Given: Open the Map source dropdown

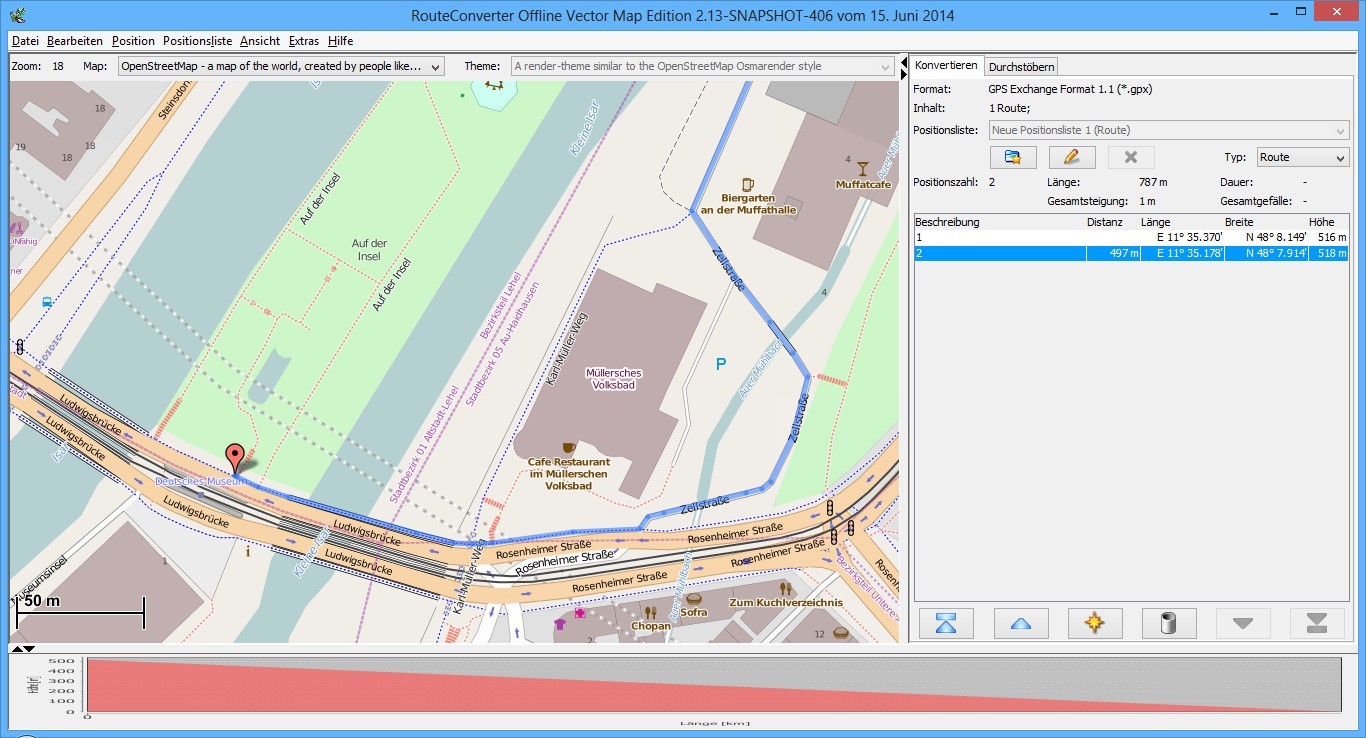Looking at the screenshot, I should [x=280, y=66].
